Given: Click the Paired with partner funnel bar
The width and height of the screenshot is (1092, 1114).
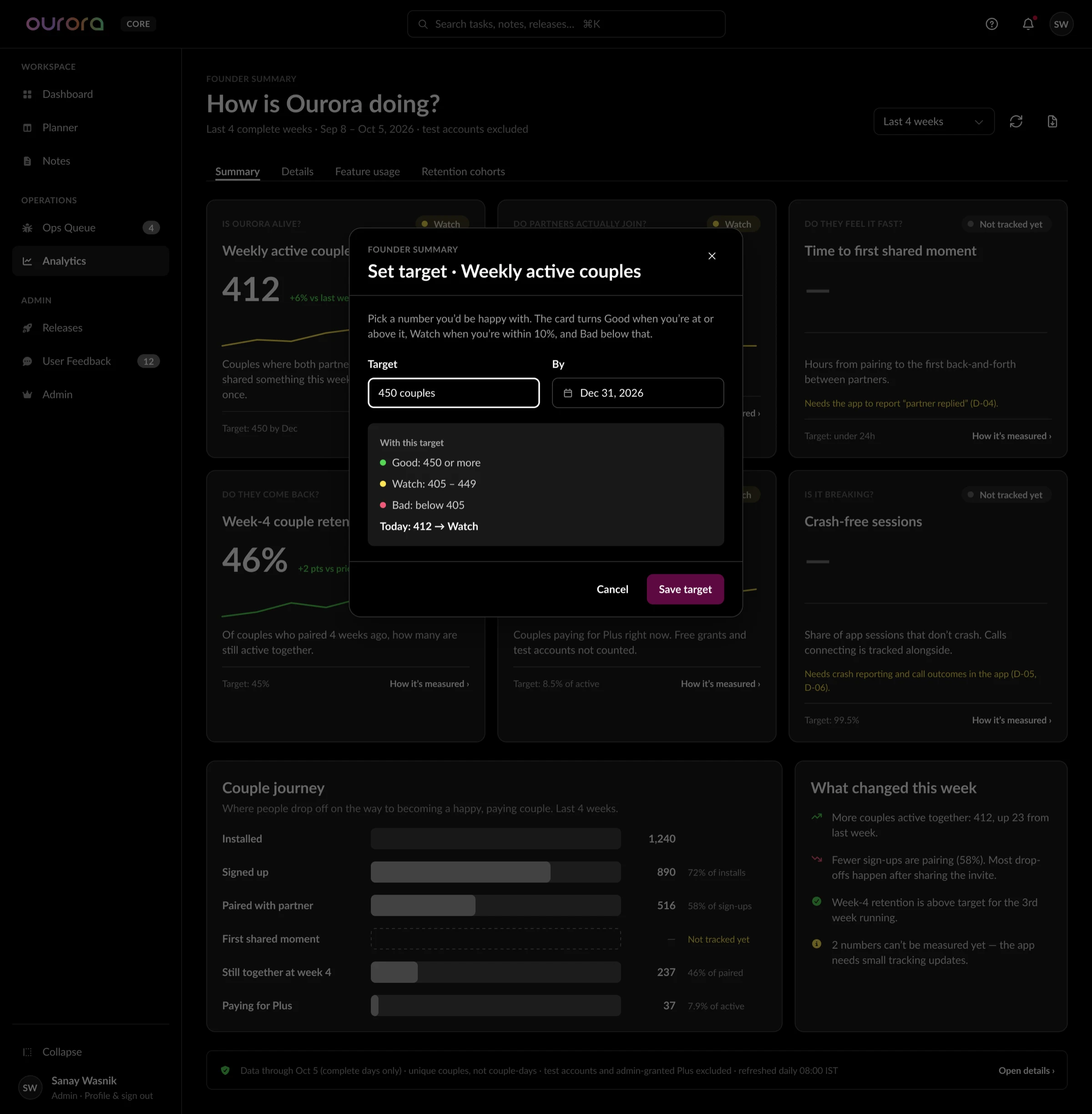Looking at the screenshot, I should [x=495, y=905].
